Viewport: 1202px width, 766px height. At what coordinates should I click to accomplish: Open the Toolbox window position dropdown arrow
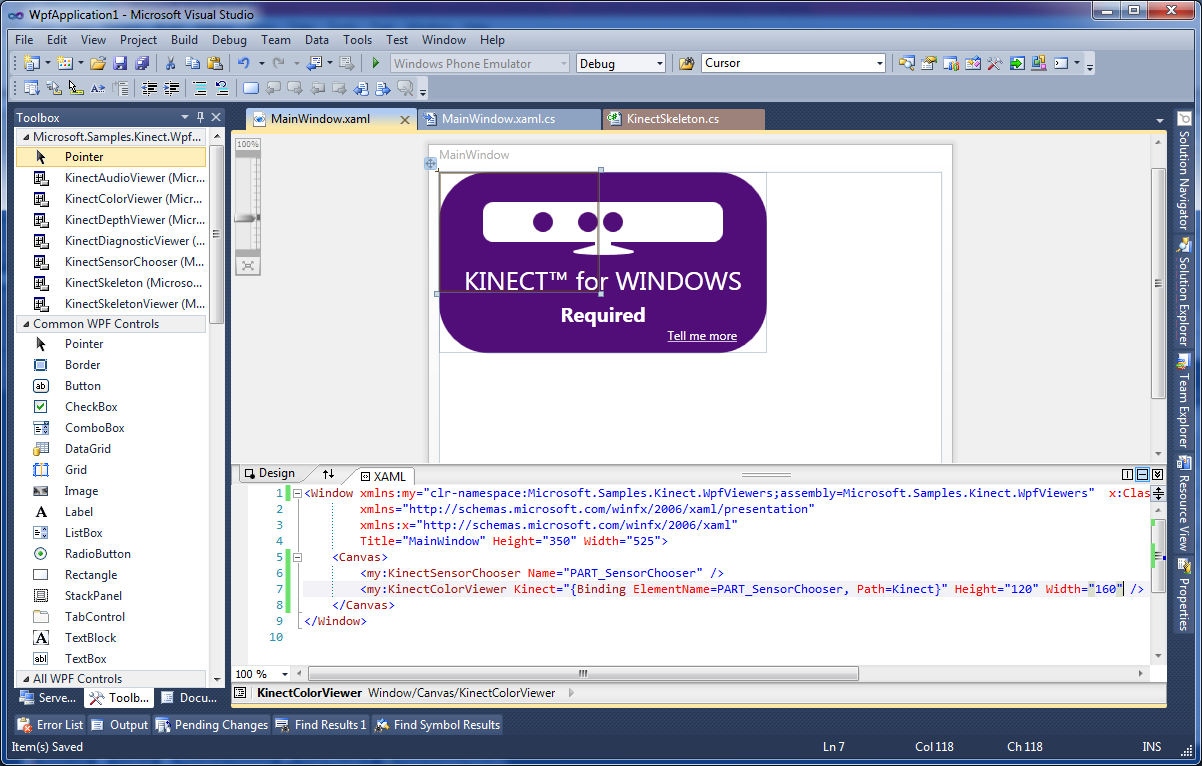[x=185, y=117]
